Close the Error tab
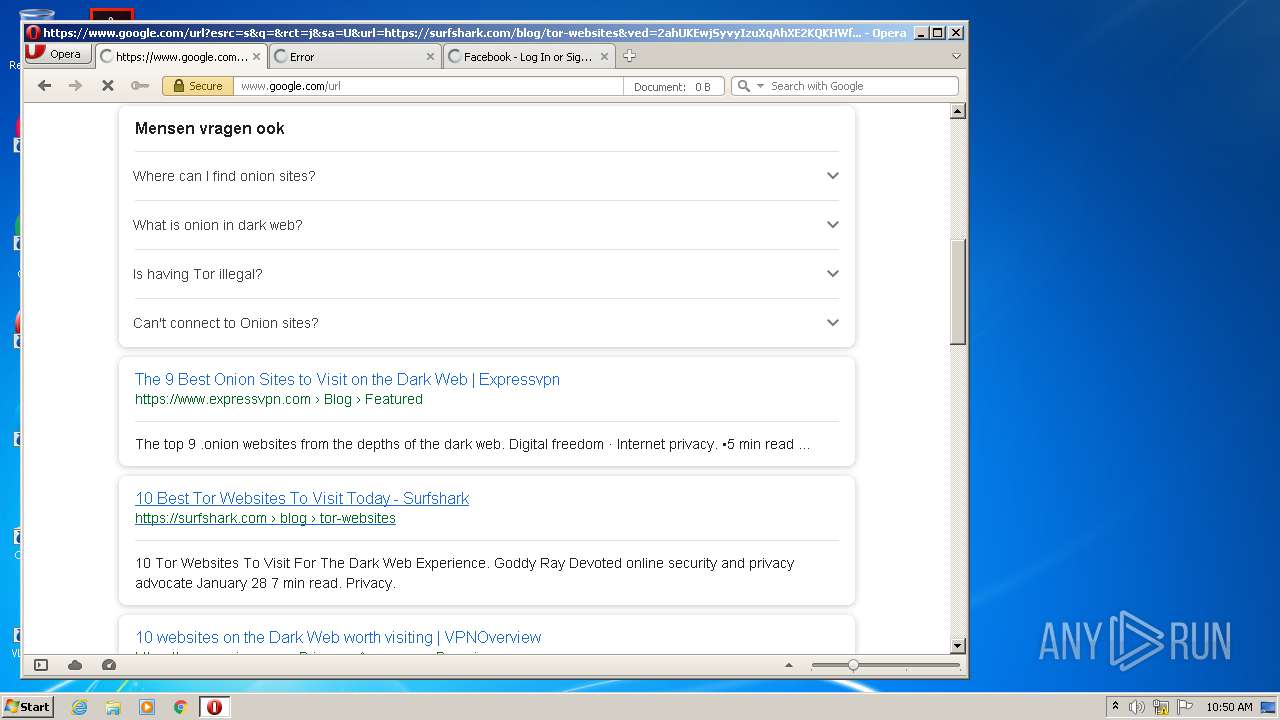1280x720 pixels. click(431, 57)
